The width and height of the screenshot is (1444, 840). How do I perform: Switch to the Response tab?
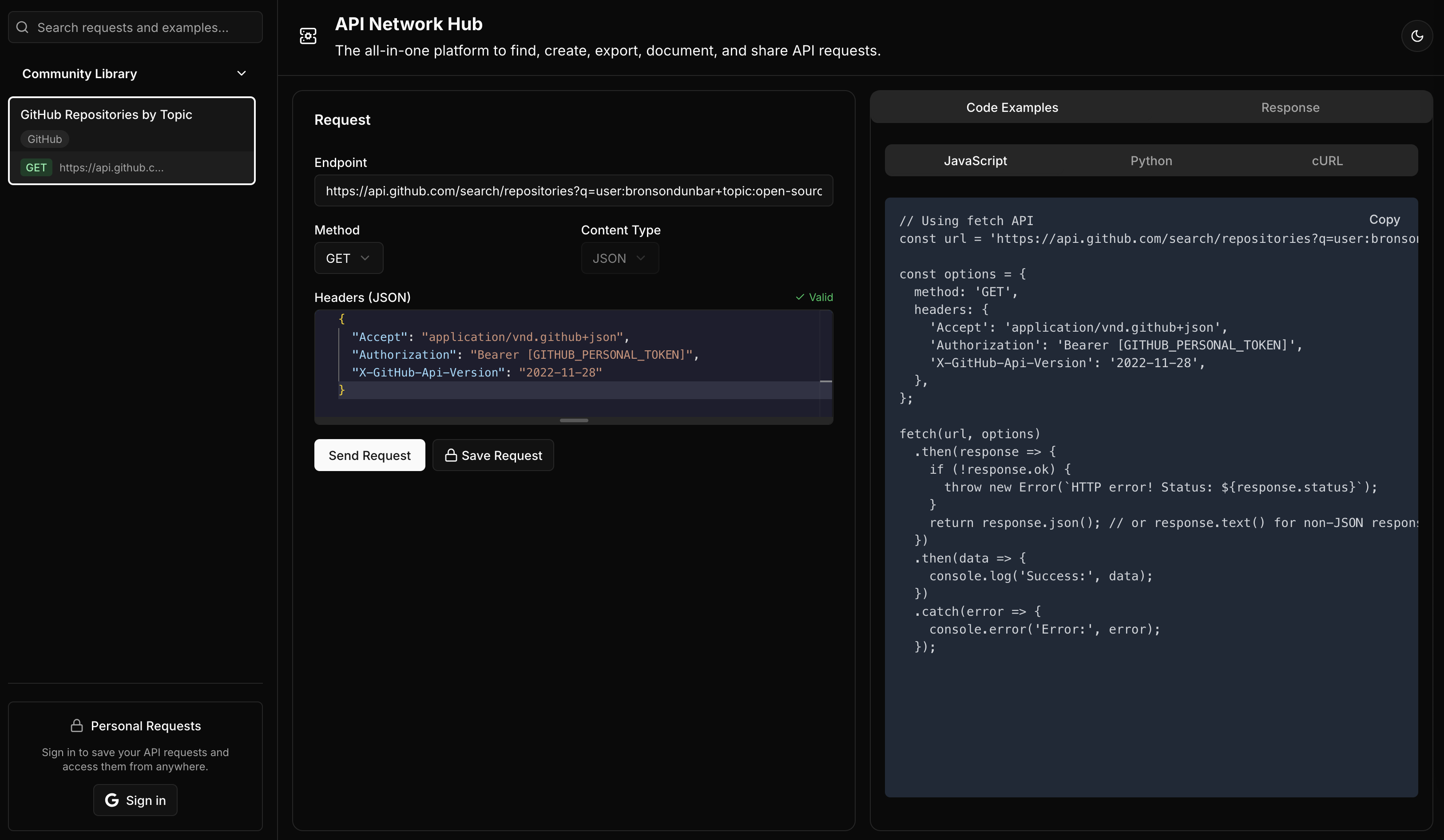pyautogui.click(x=1290, y=107)
